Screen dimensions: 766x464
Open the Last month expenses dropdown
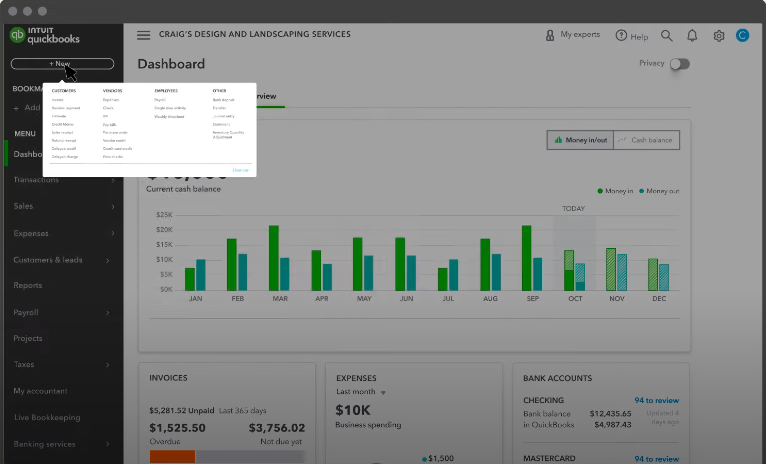pyautogui.click(x=361, y=392)
